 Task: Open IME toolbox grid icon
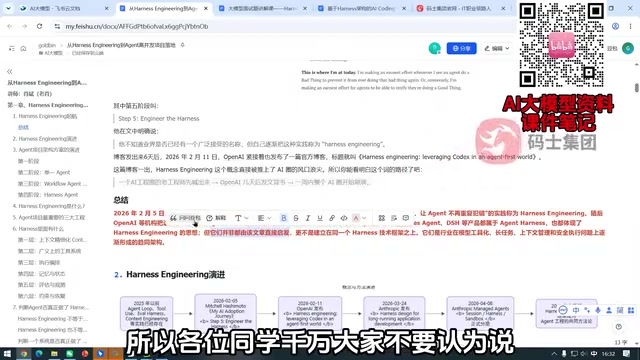tap(631, 311)
